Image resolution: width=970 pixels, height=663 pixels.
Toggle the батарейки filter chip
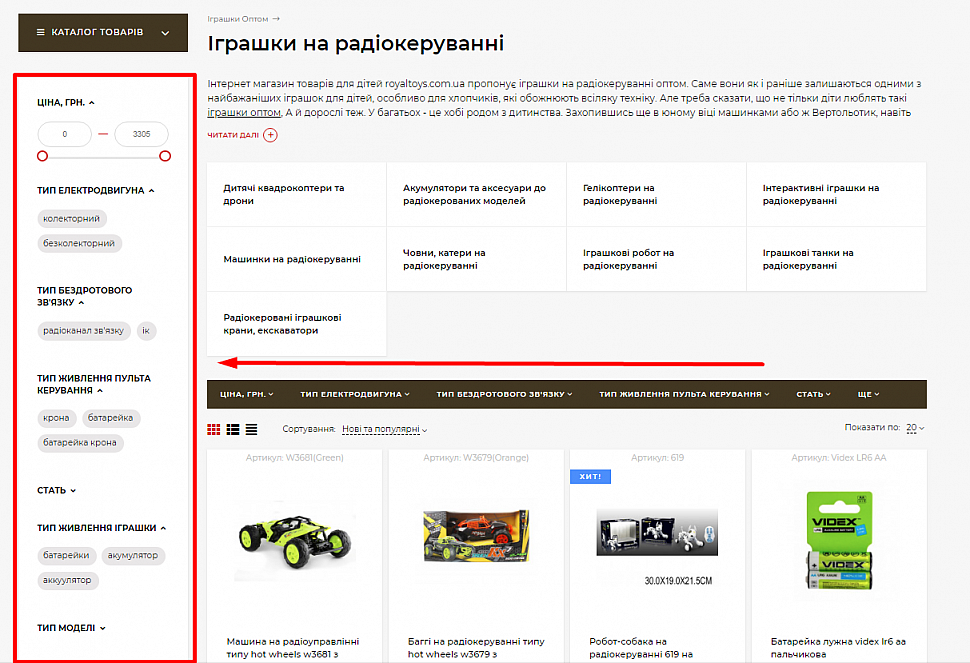point(66,555)
